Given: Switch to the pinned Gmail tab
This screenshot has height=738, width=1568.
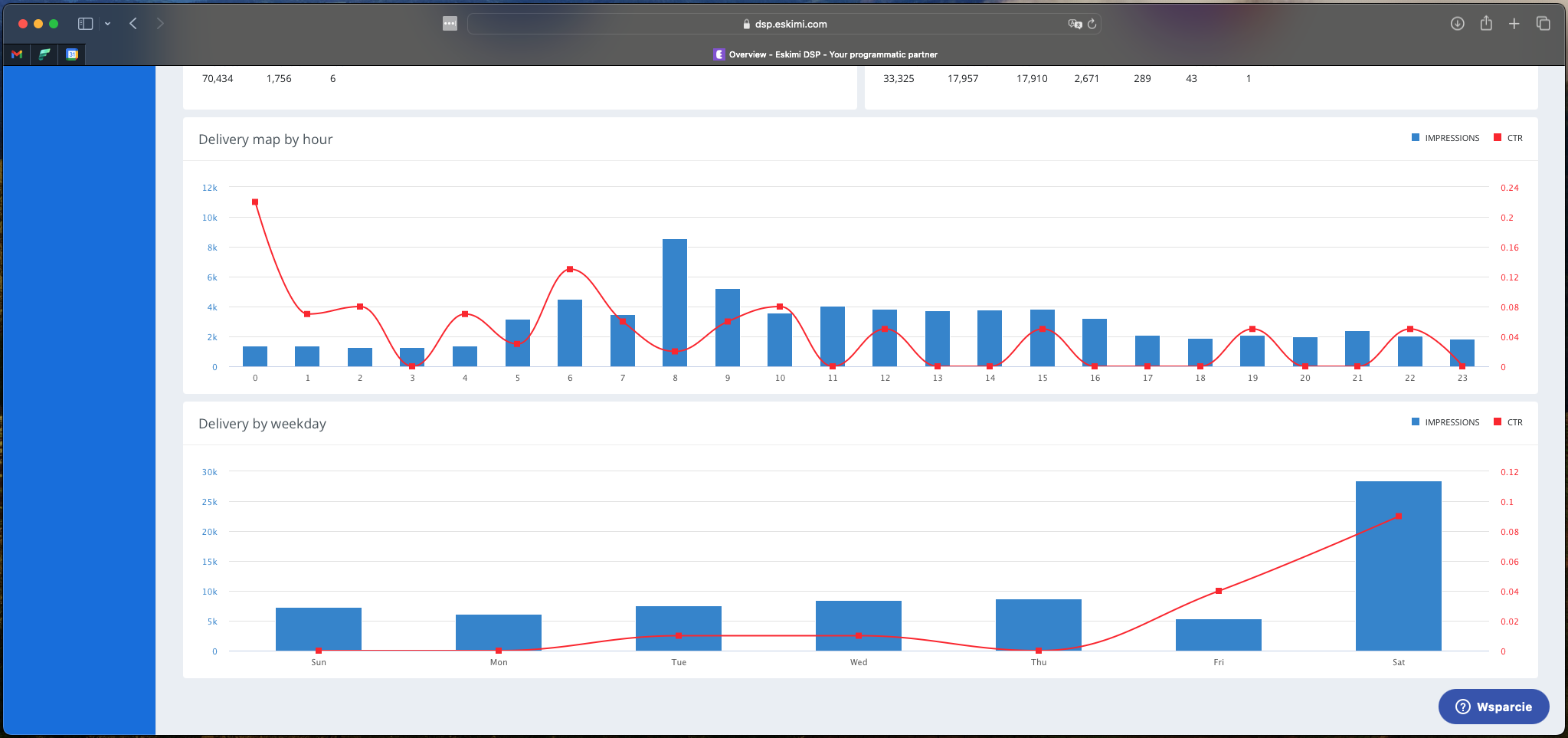Looking at the screenshot, I should click(x=17, y=54).
